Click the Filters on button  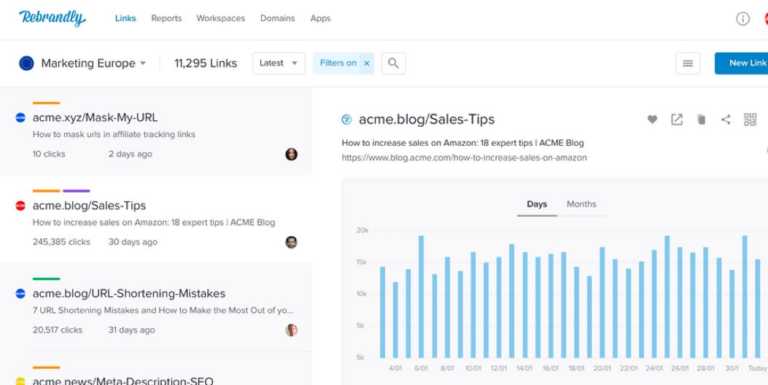click(x=338, y=63)
